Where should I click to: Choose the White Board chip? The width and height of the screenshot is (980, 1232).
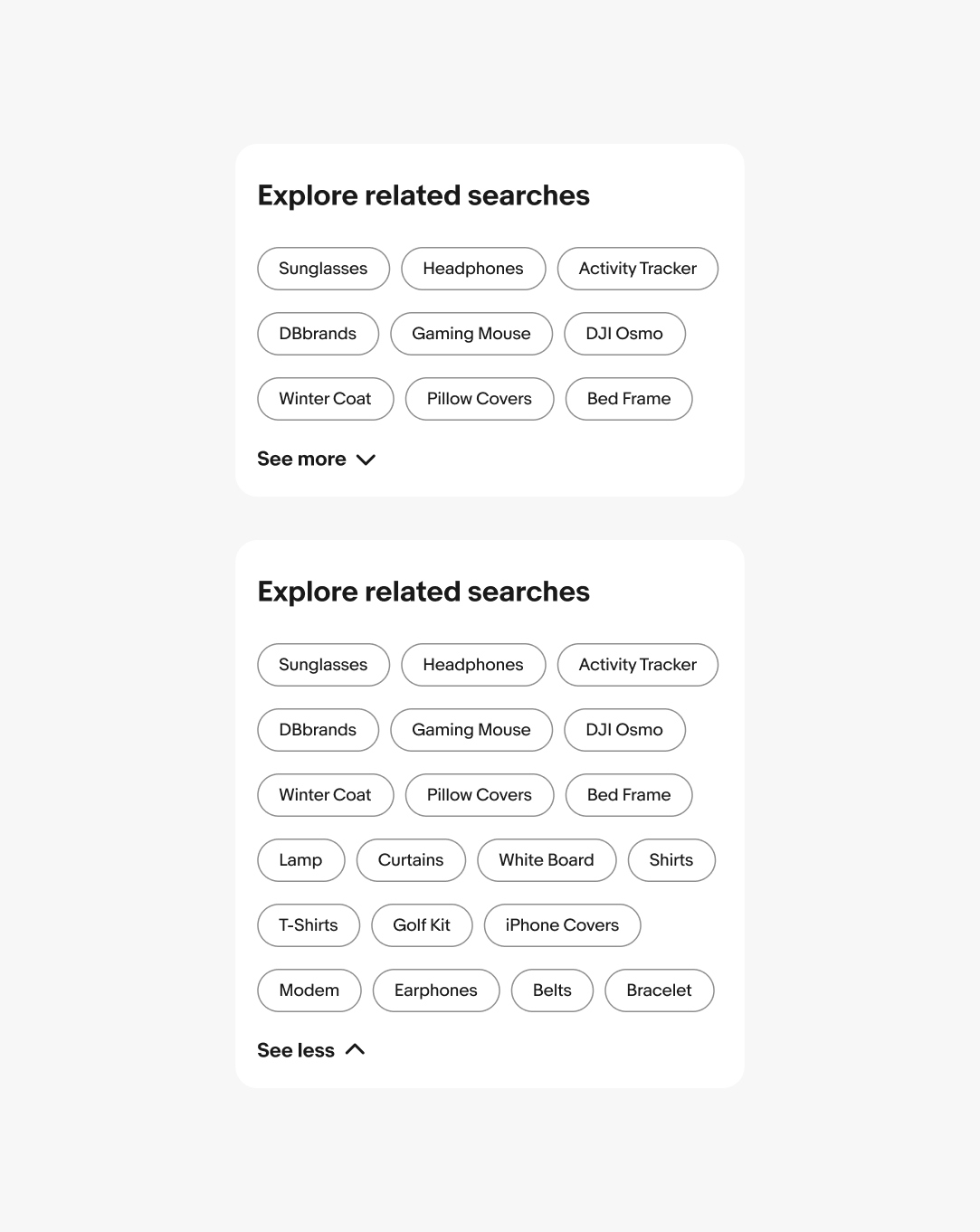pyautogui.click(x=546, y=860)
